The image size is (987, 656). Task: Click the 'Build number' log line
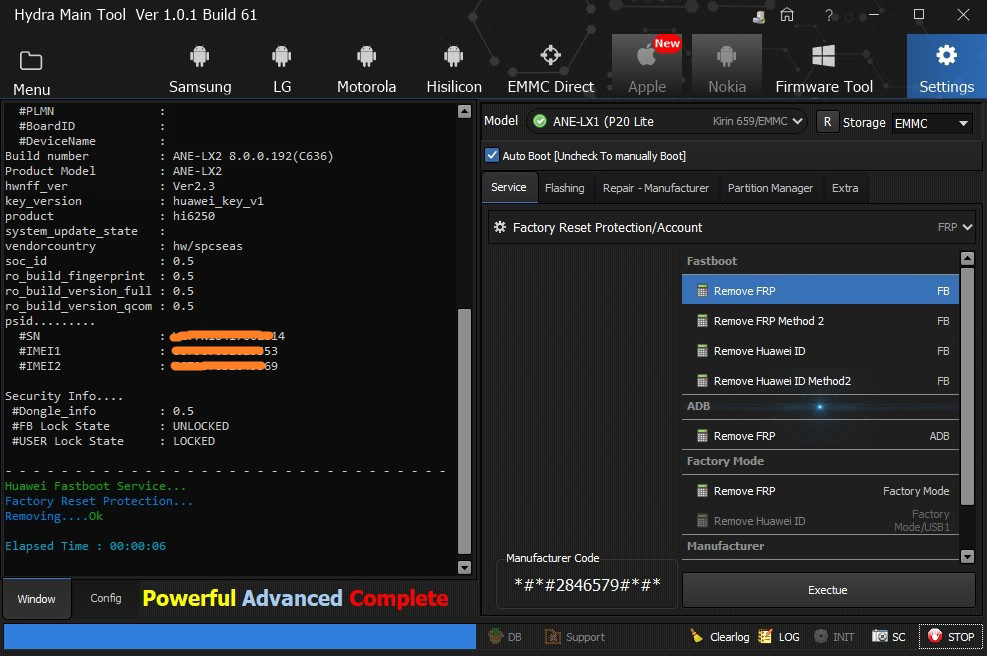pos(169,156)
